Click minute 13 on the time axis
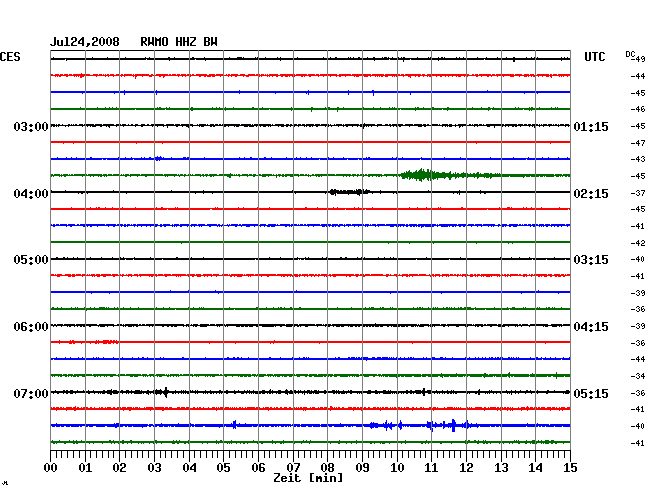 point(501,468)
